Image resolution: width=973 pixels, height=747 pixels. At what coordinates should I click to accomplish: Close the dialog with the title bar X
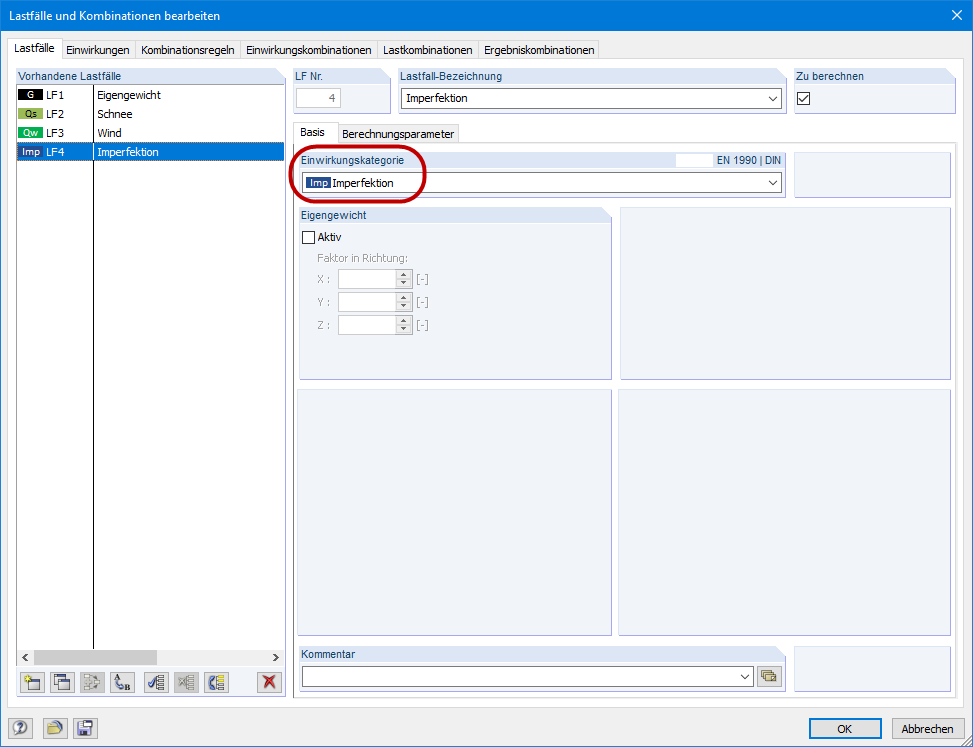(x=957, y=16)
